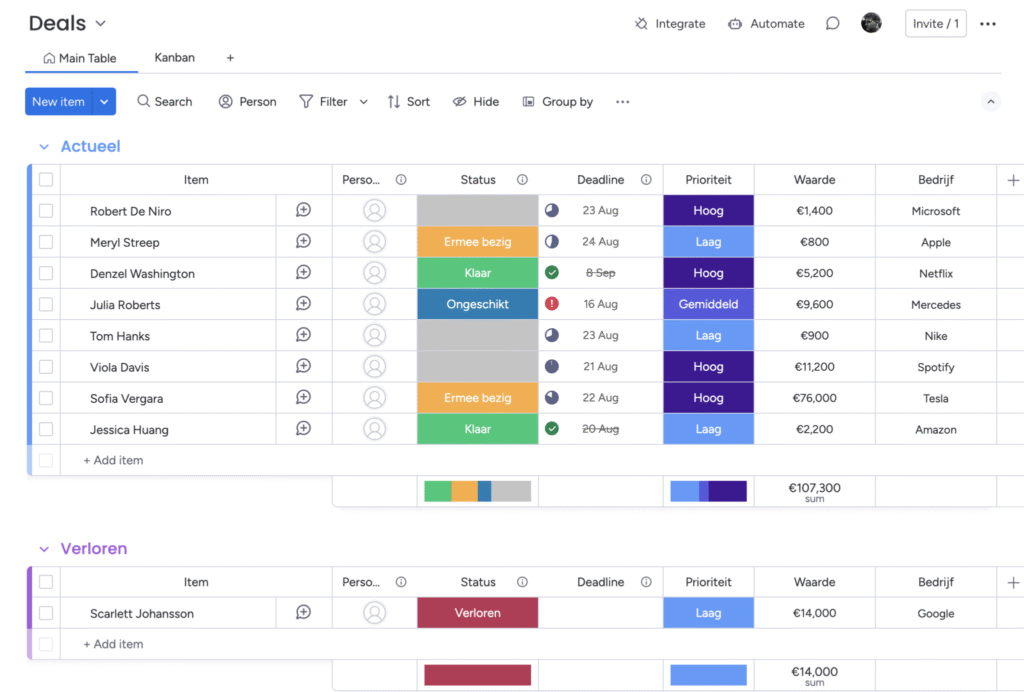Screen dimensions: 1024x692
Task: Click the Hide columns button
Action: 476,102
